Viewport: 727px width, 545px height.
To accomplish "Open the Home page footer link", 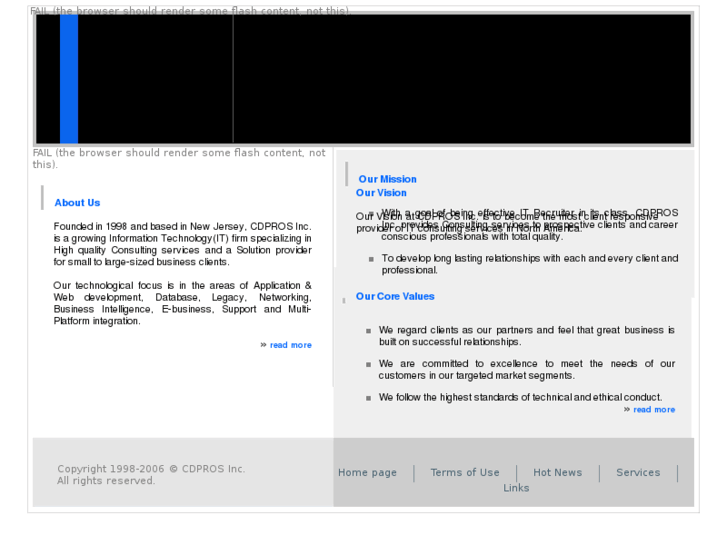I will pyautogui.click(x=367, y=473).
